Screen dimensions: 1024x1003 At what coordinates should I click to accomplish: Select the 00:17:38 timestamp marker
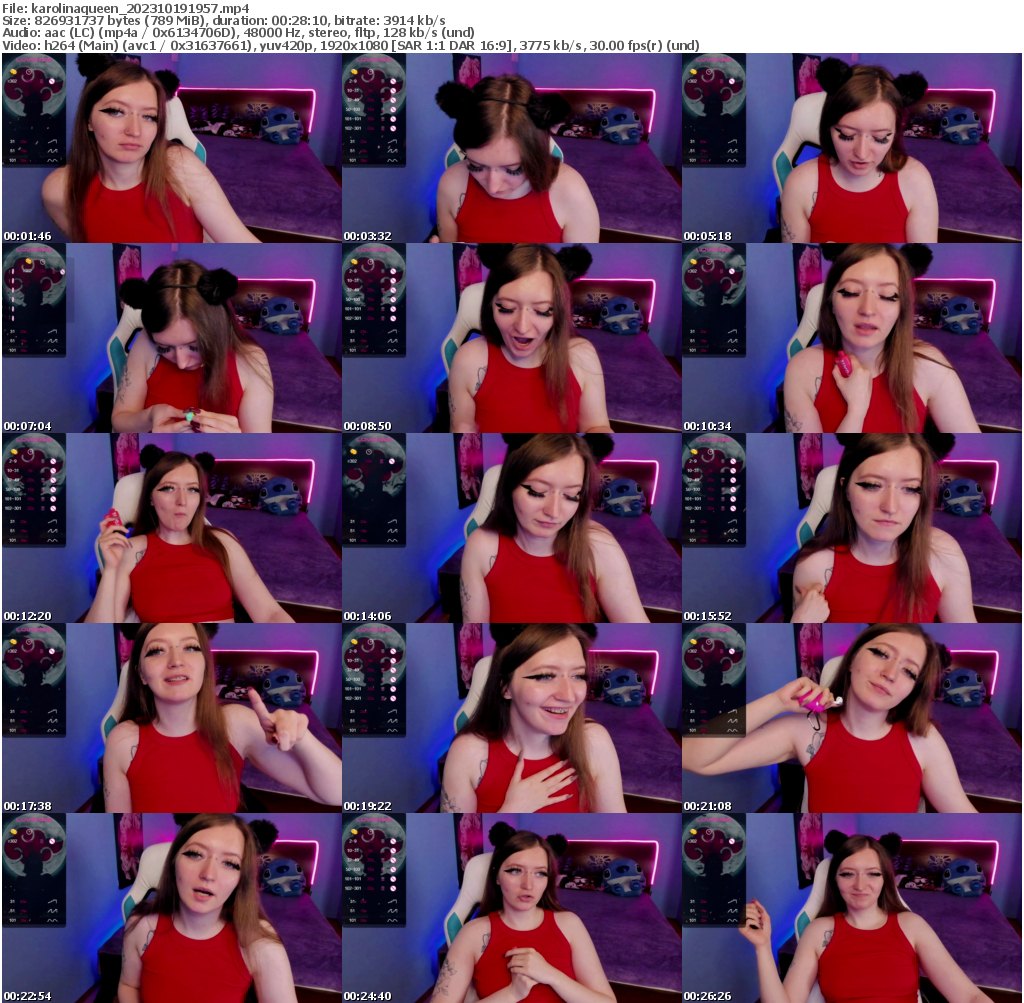coord(27,803)
